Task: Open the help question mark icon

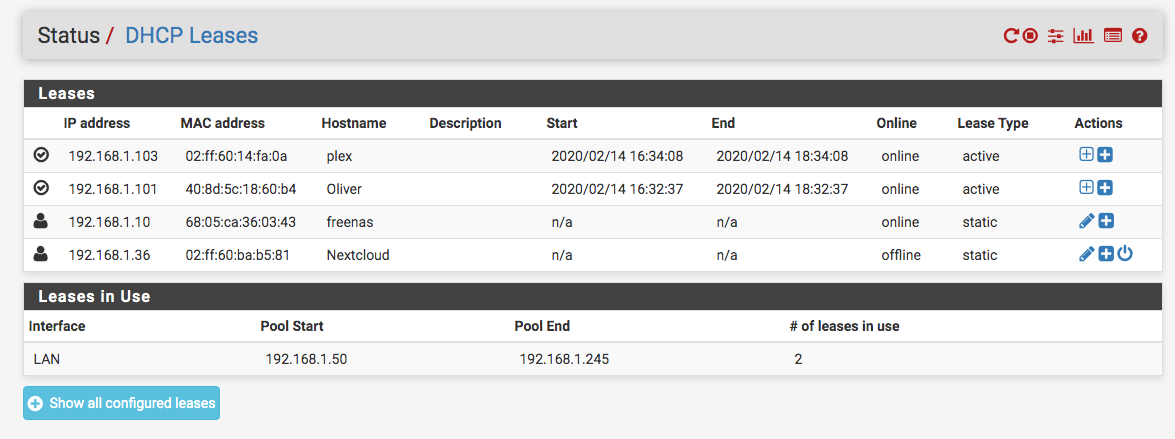Action: pos(1139,36)
